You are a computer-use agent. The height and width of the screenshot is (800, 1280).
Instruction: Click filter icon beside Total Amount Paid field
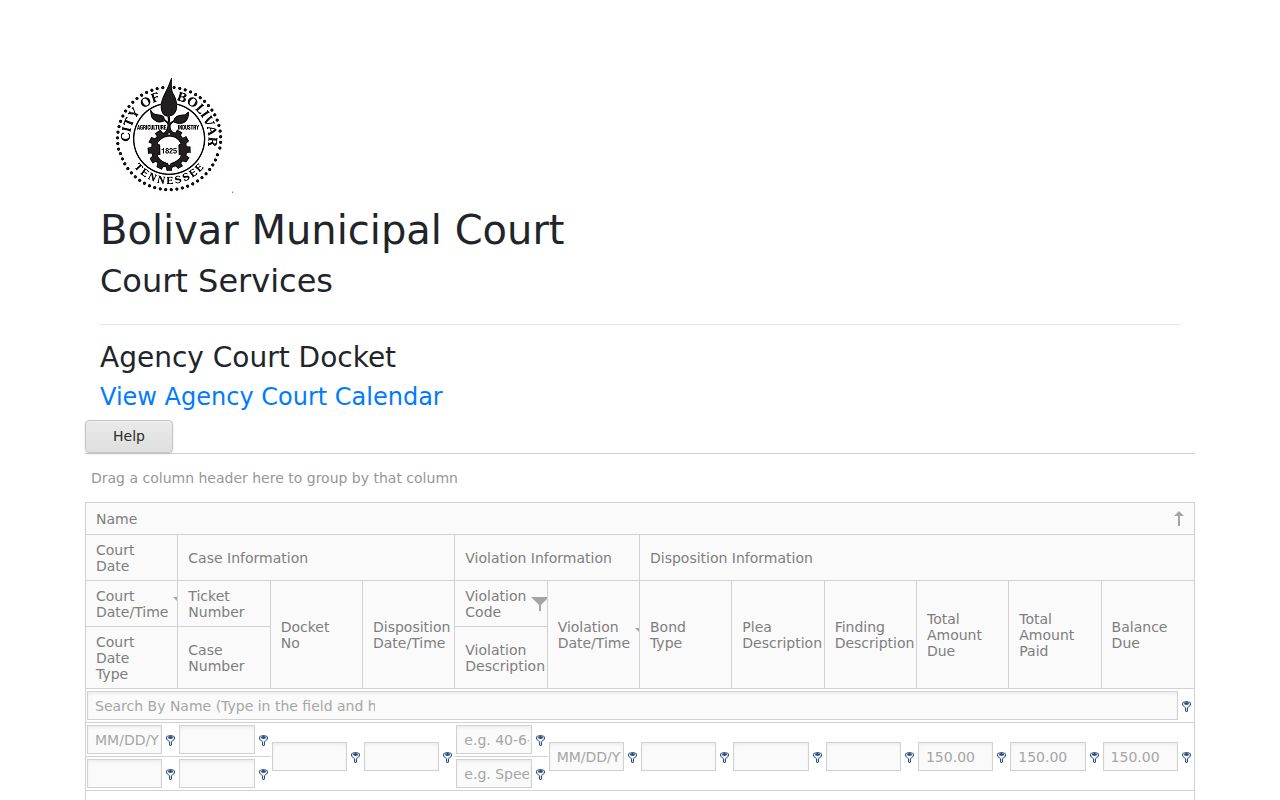click(1094, 757)
